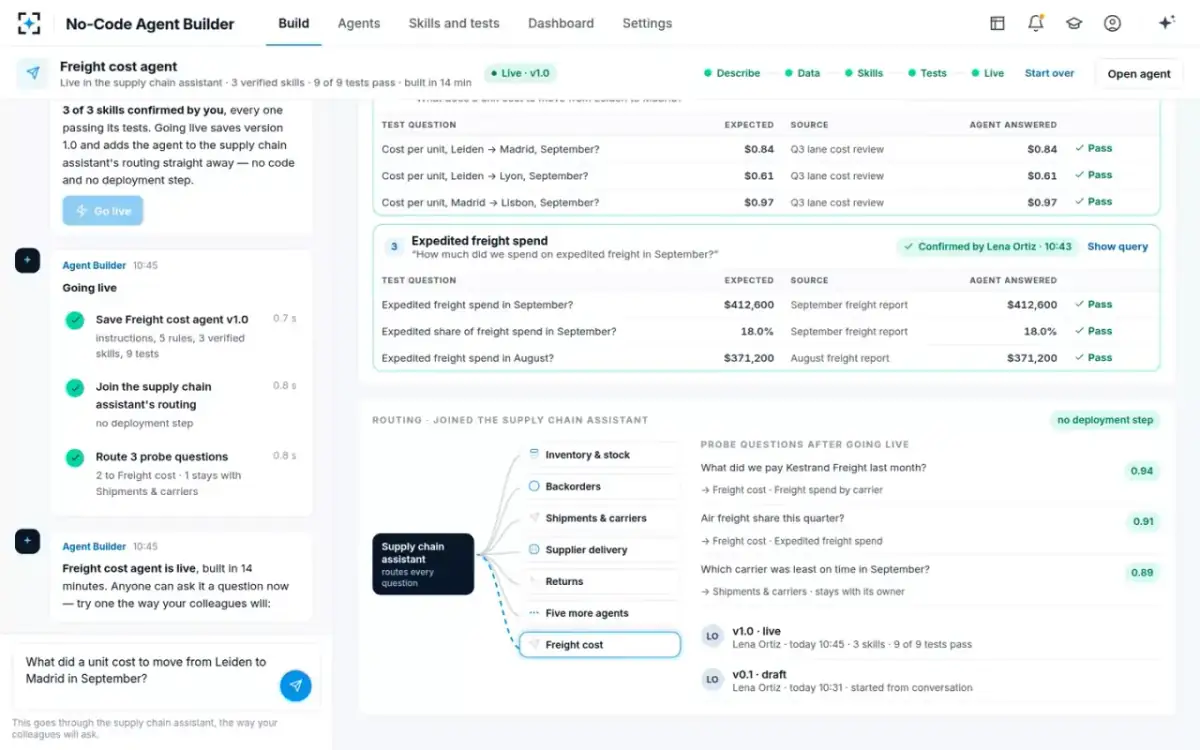Click the Confirmed by Lena Ortiz badge
The height and width of the screenshot is (750, 1200).
pos(986,246)
